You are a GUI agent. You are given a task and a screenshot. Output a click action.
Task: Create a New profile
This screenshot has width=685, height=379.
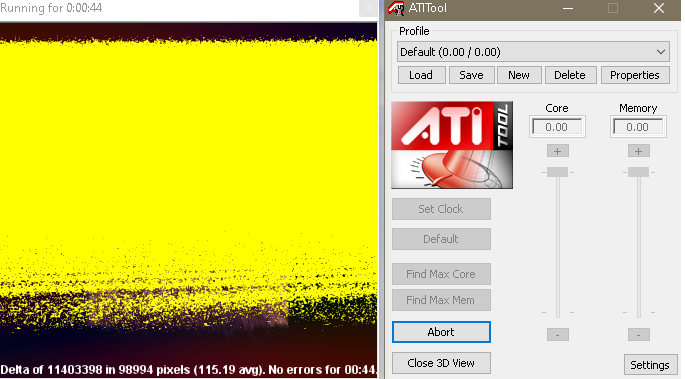519,75
